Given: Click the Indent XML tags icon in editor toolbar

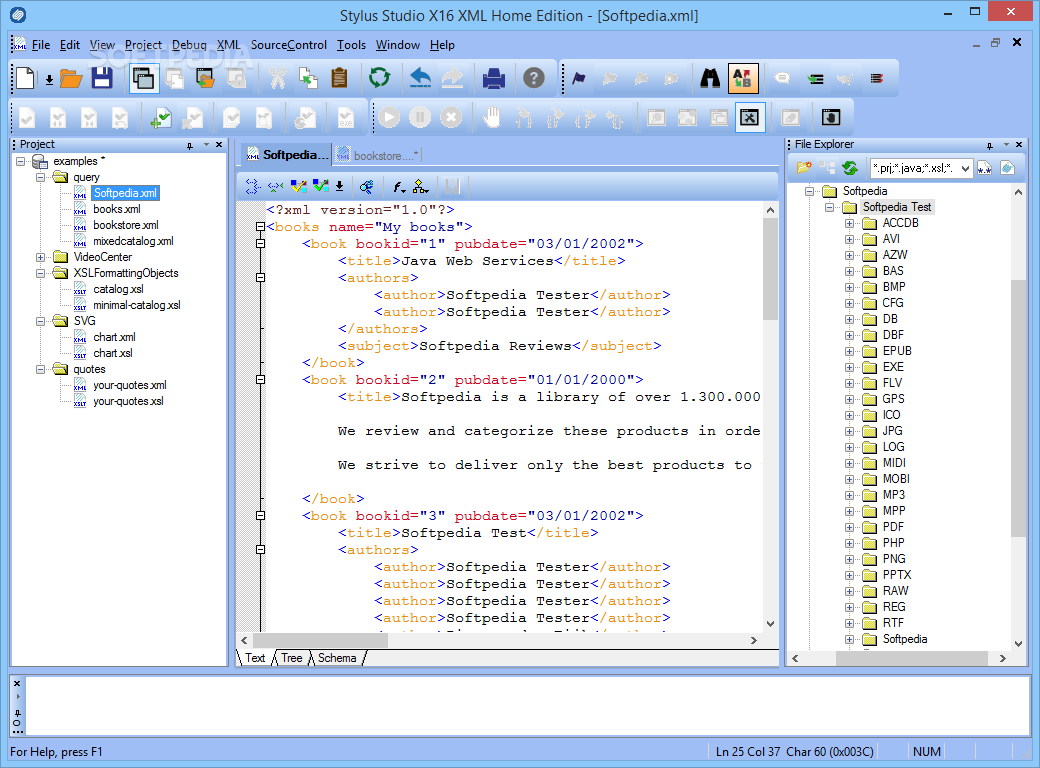Looking at the screenshot, I should [253, 187].
